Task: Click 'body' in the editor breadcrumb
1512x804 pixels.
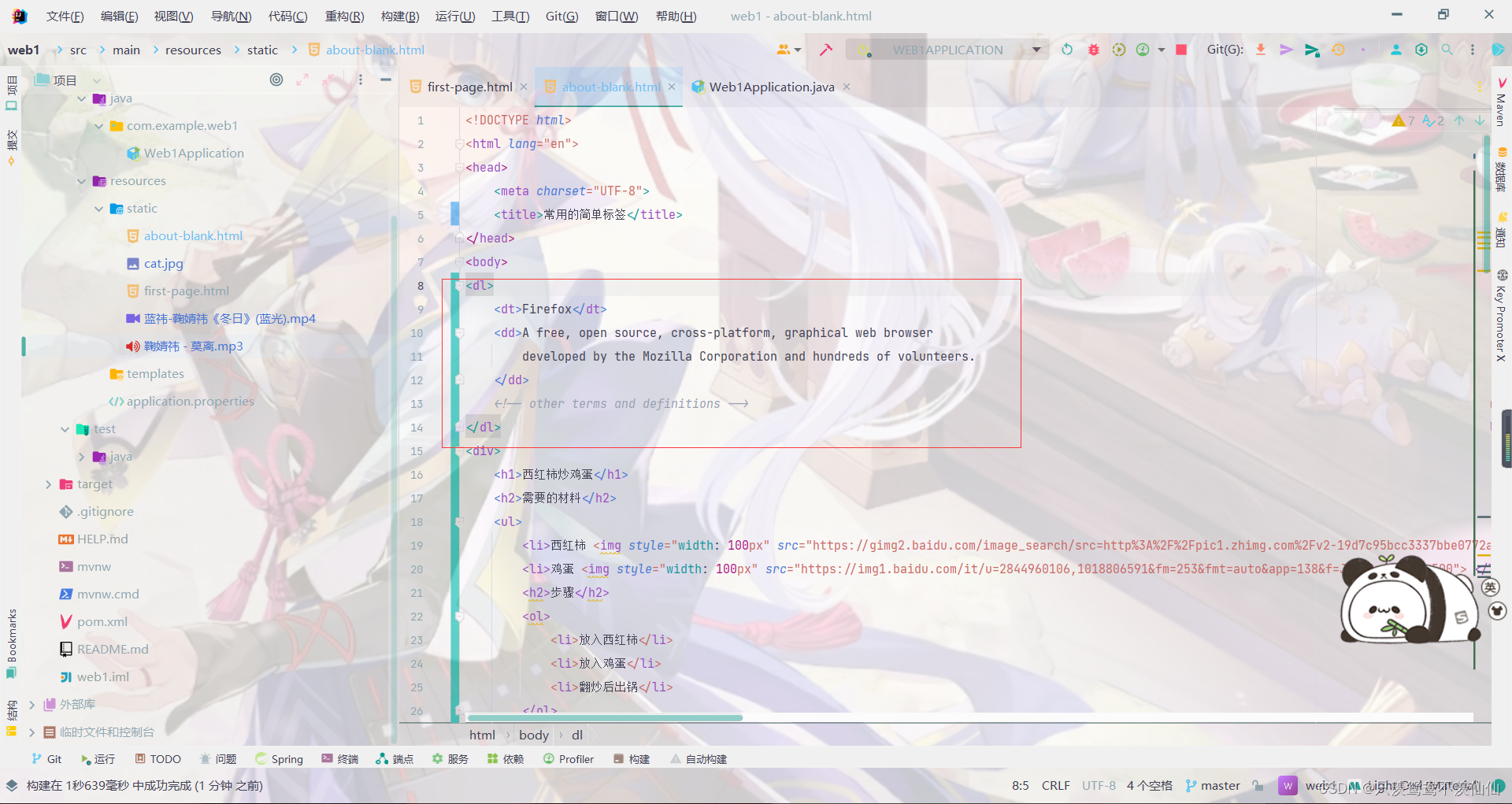Action: tap(533, 735)
